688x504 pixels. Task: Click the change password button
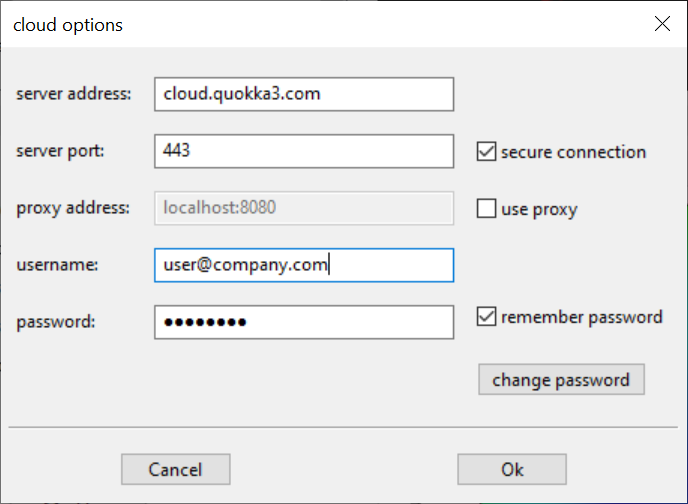click(561, 379)
